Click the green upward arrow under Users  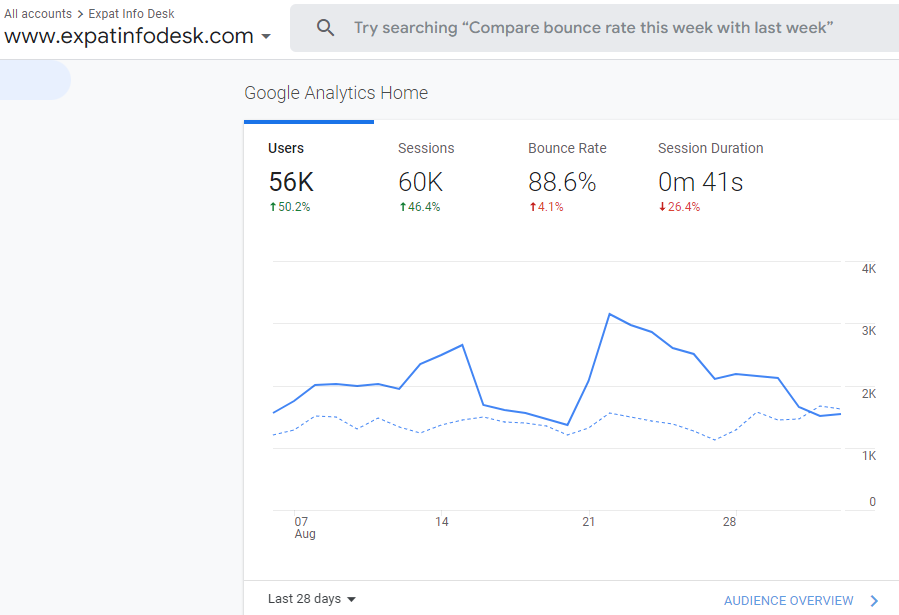coord(270,206)
